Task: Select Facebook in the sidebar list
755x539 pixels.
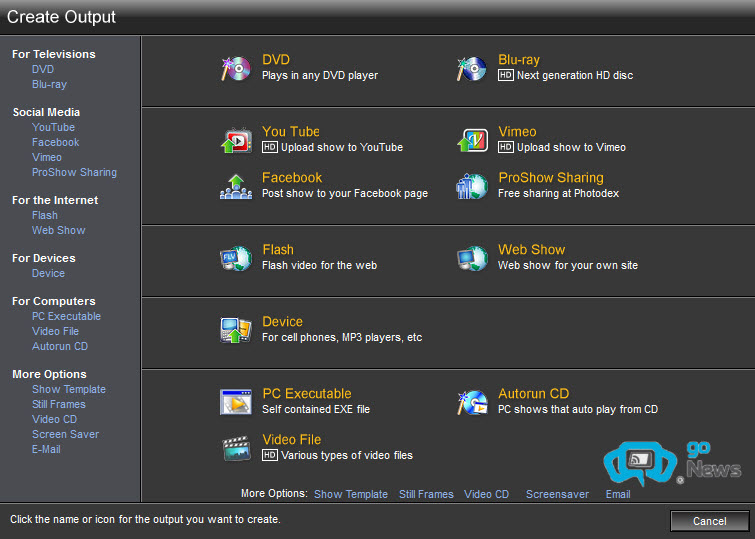Action: [x=55, y=142]
